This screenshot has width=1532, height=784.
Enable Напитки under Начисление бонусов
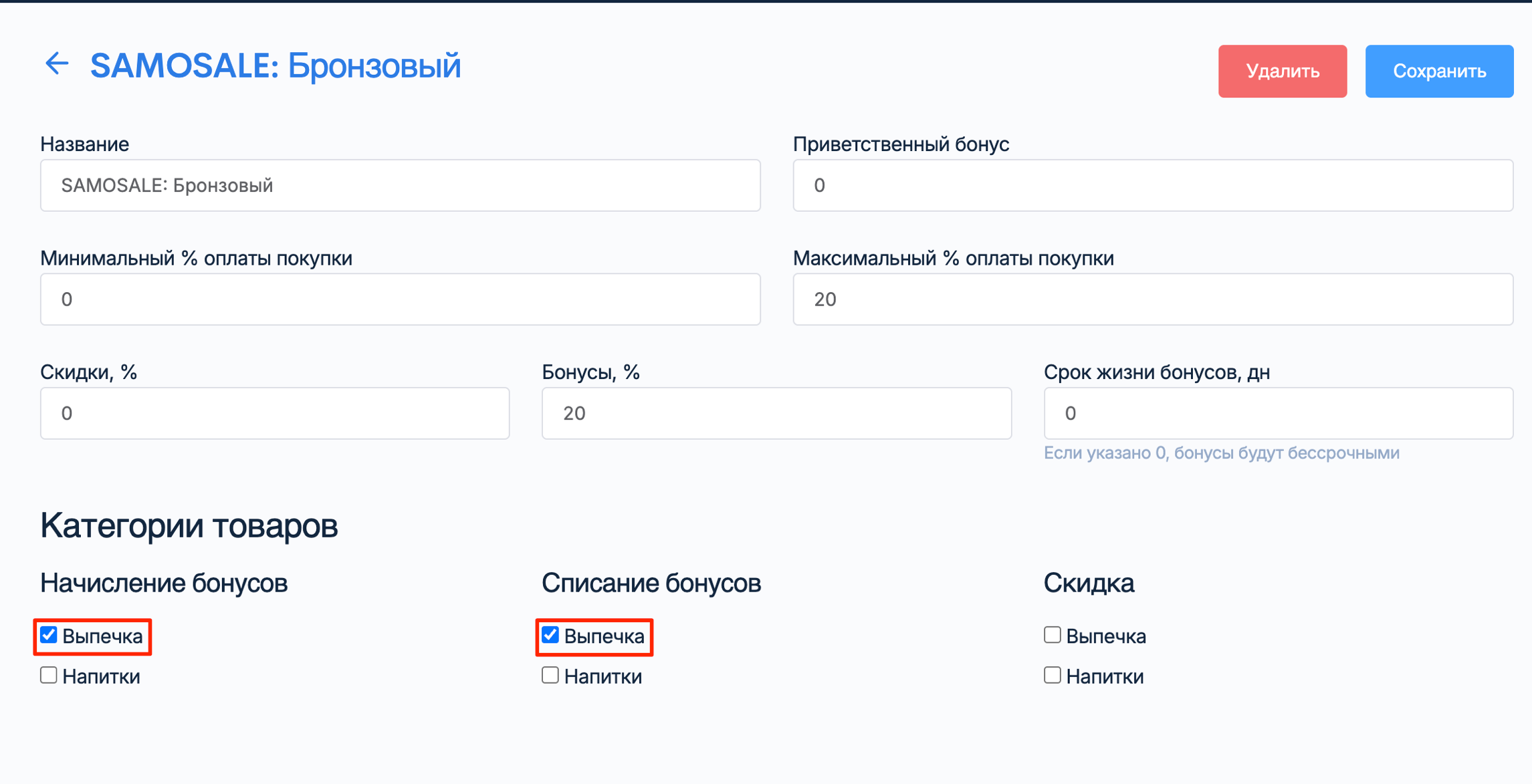point(49,675)
